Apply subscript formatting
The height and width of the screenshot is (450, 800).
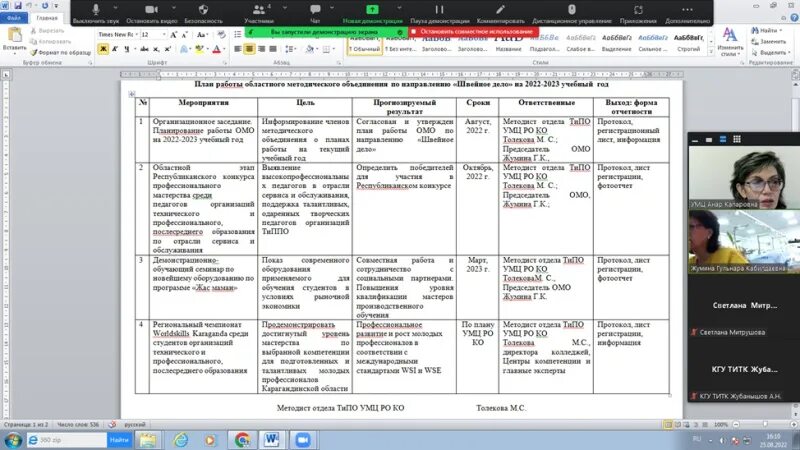pyautogui.click(x=156, y=49)
